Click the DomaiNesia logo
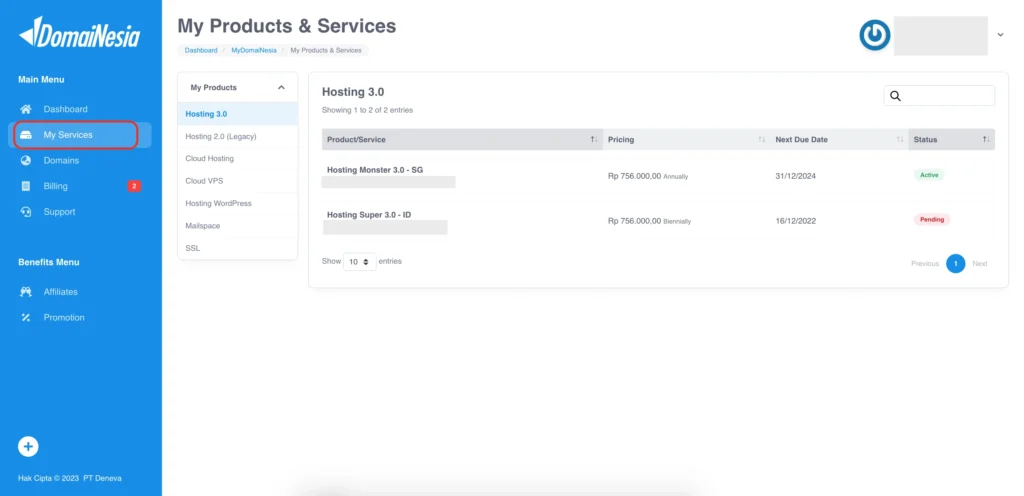 (x=80, y=33)
